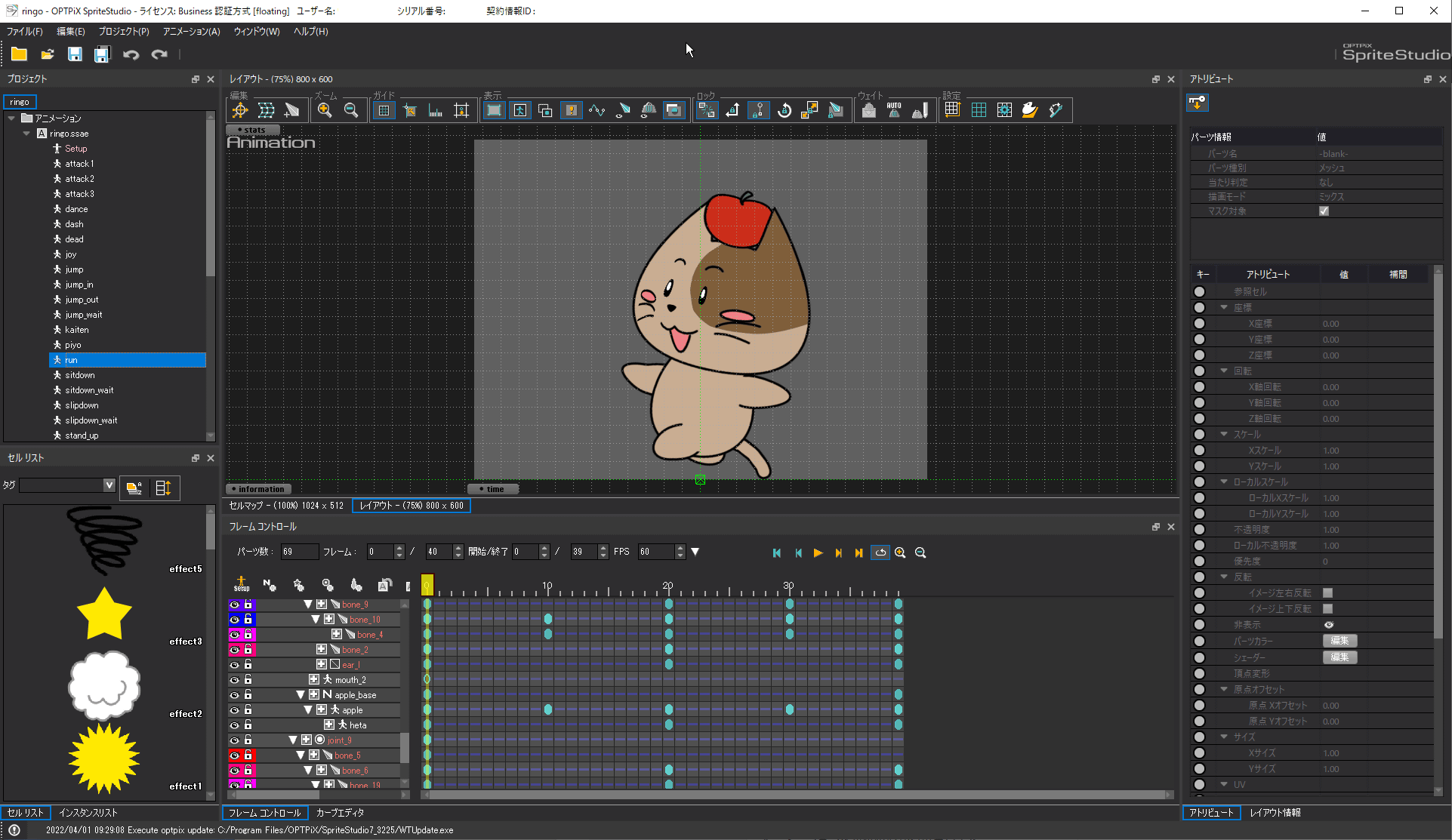Zoom out of the layout view
1452x840 pixels.
click(351, 110)
